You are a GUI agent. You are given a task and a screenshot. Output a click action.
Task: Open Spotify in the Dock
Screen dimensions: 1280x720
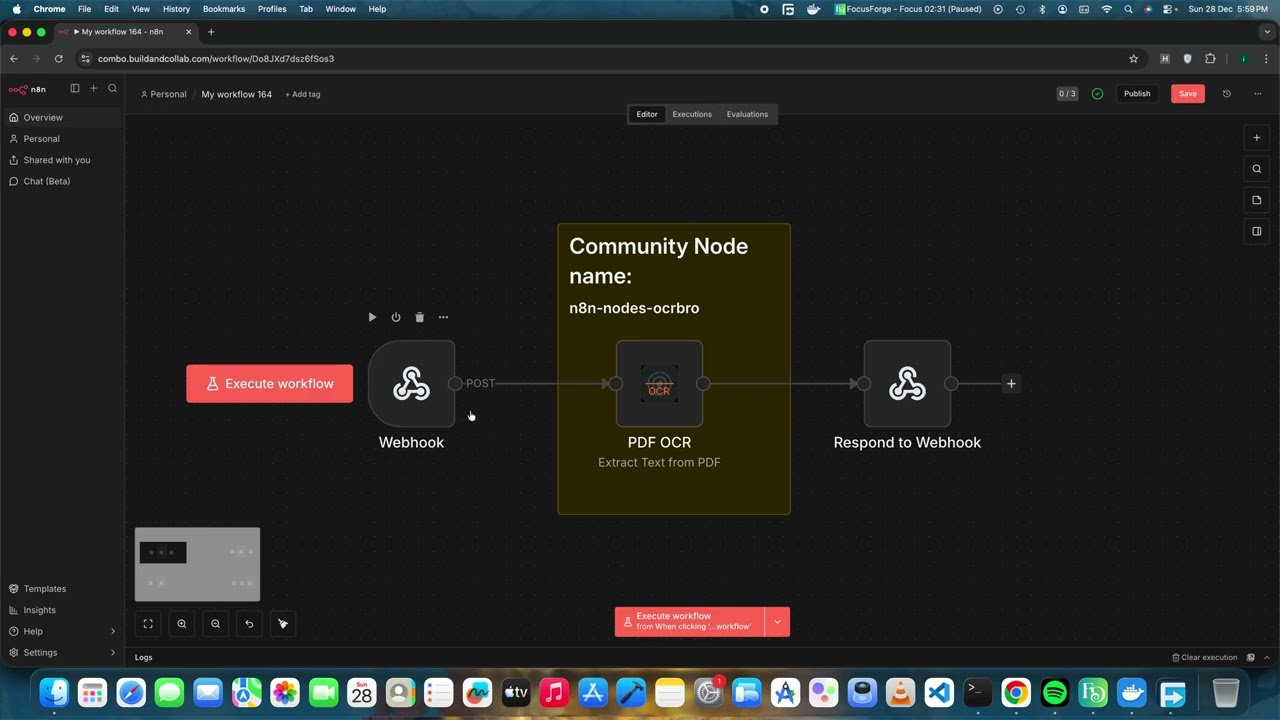click(1055, 692)
